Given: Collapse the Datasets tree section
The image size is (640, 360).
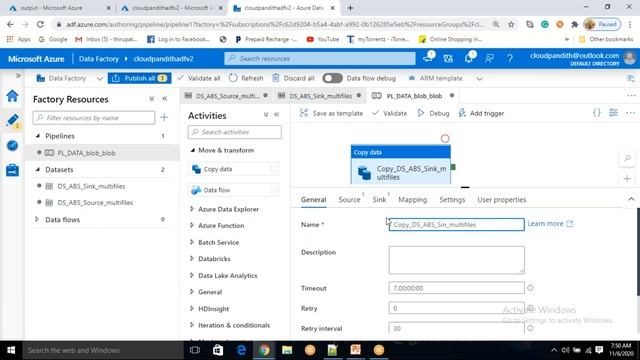Looking at the screenshot, I should (38, 169).
